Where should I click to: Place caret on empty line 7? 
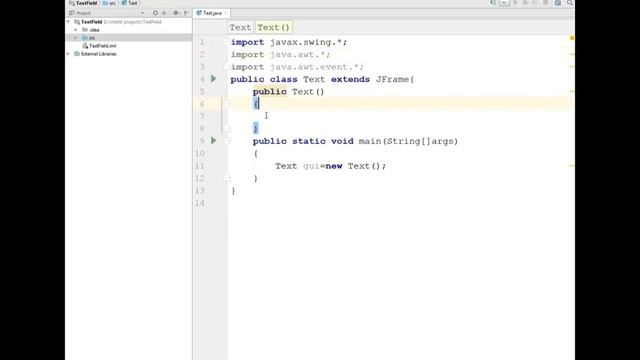click(400, 116)
